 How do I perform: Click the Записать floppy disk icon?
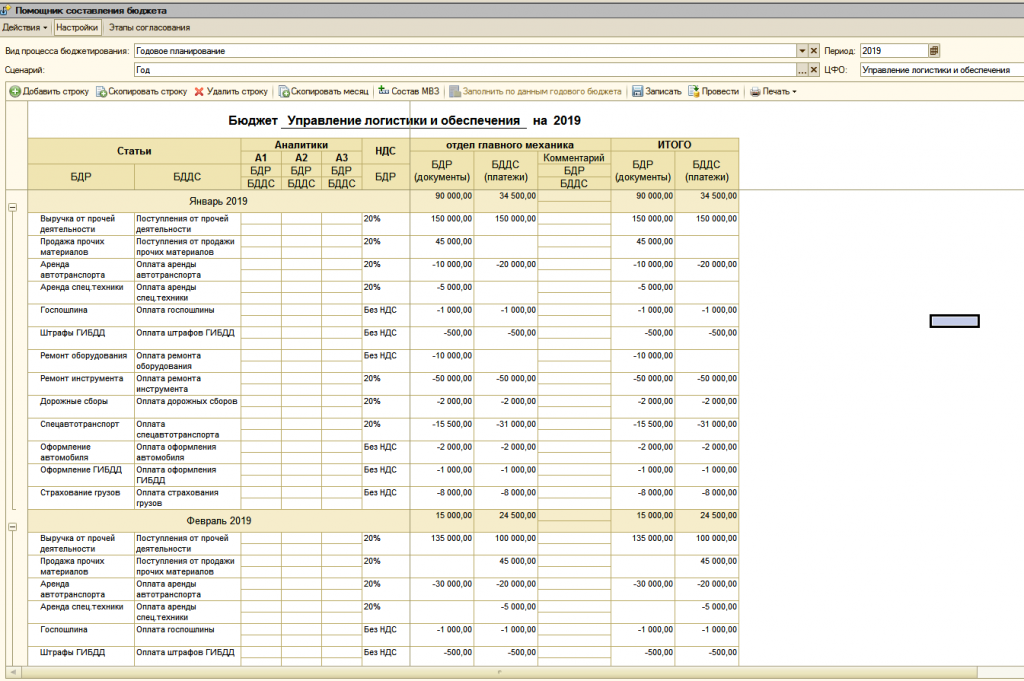[637, 91]
